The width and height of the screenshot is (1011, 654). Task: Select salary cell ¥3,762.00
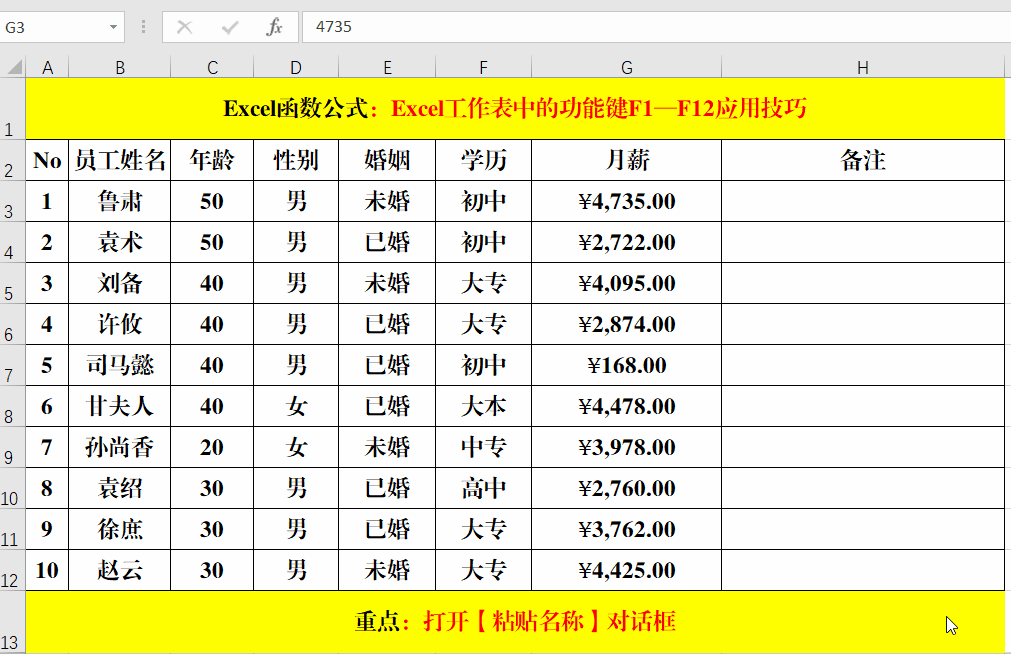[627, 530]
